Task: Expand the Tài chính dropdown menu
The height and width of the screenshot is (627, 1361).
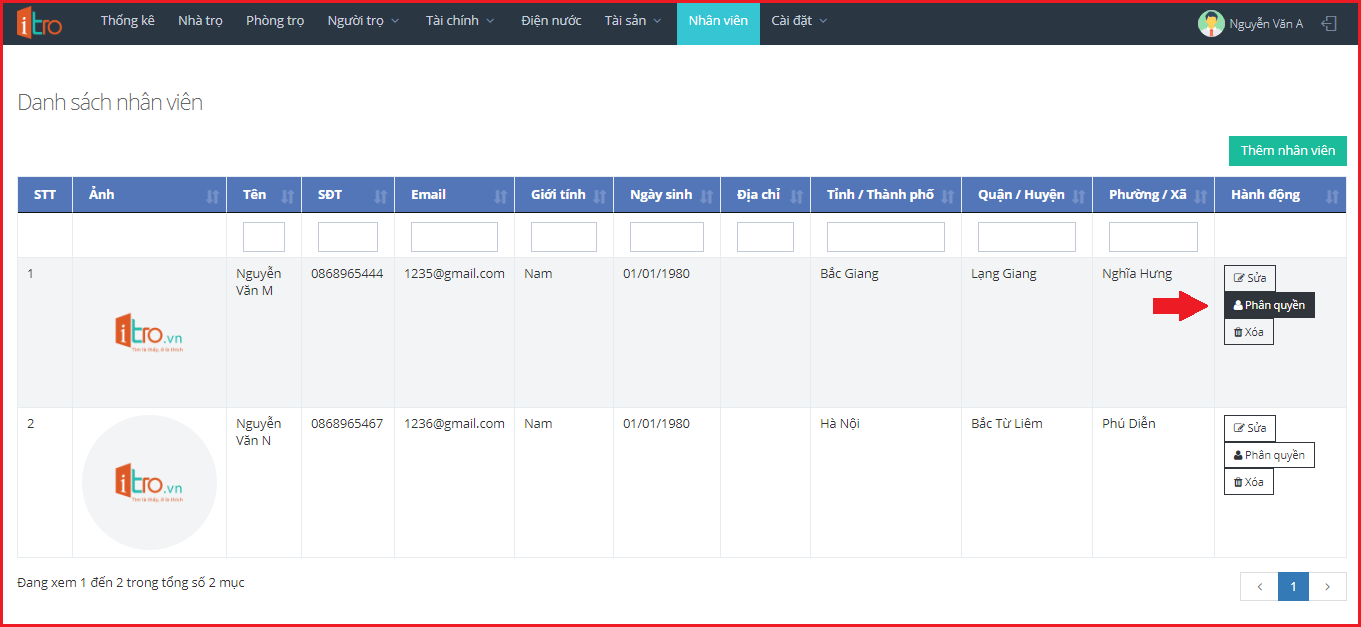Action: click(459, 21)
